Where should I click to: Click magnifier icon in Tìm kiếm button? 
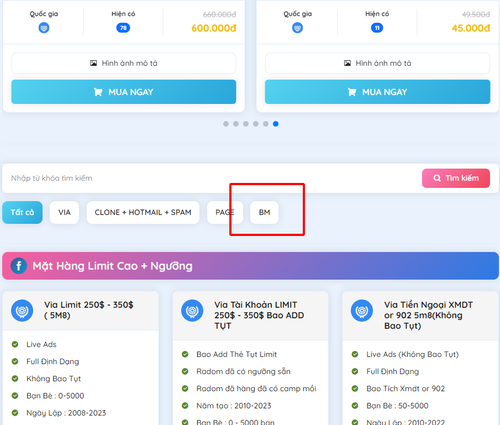(x=437, y=178)
